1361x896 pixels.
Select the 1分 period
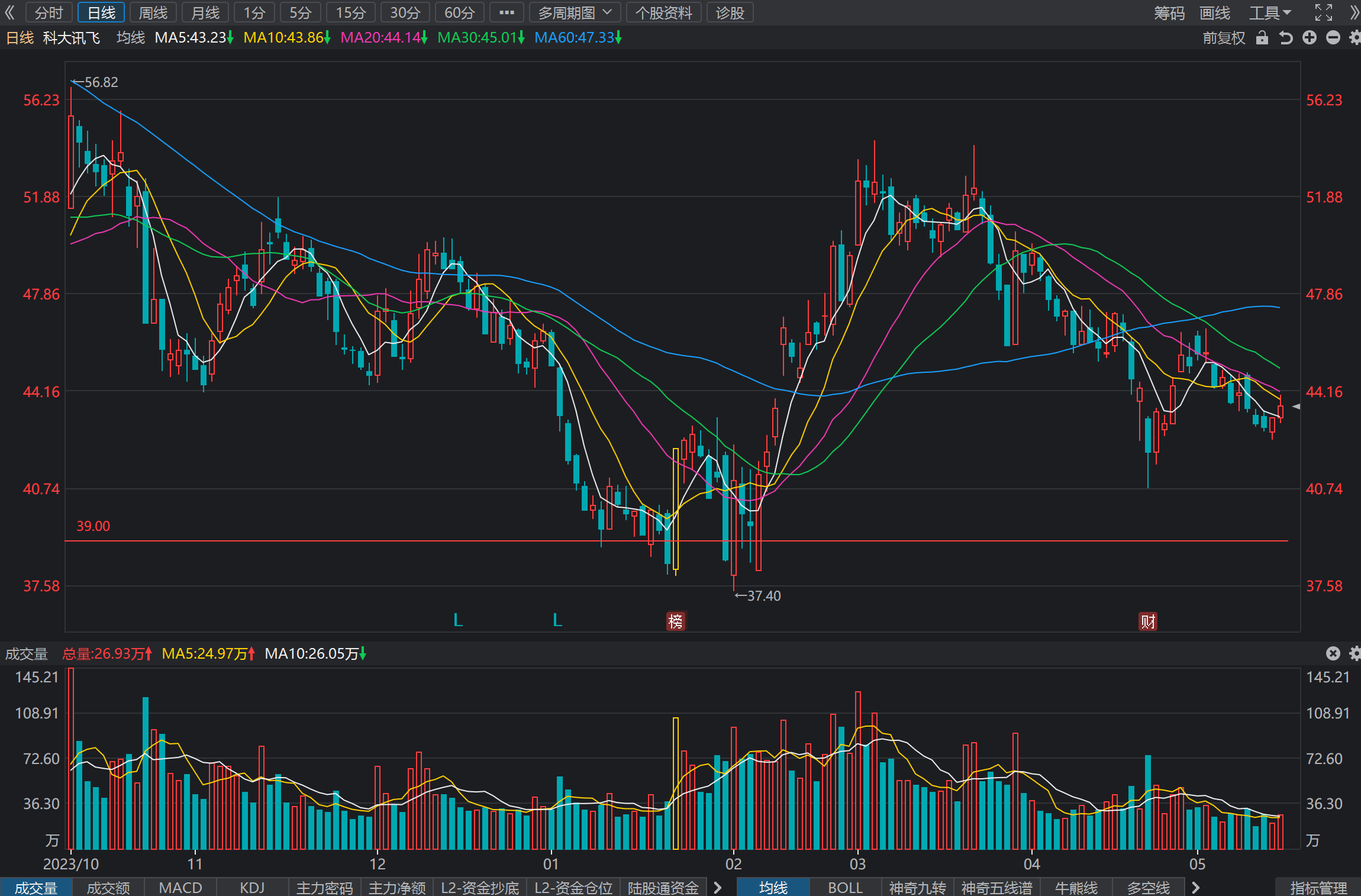coord(254,12)
